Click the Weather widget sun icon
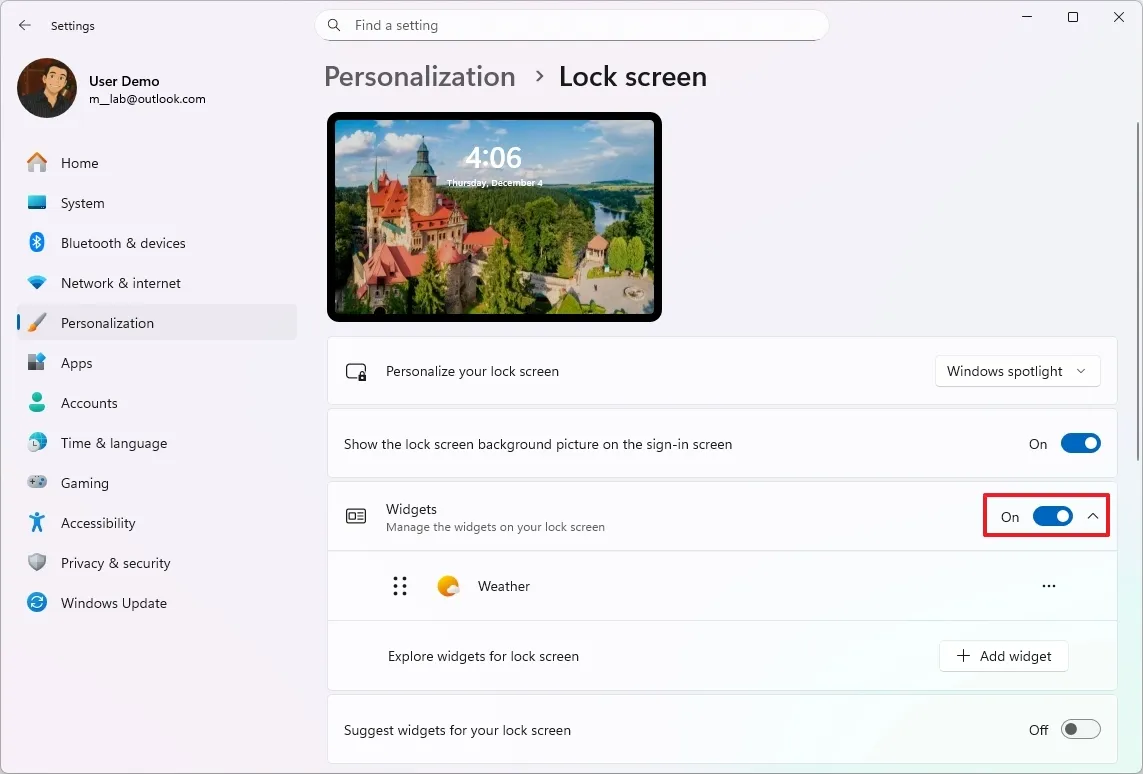Image resolution: width=1143 pixels, height=774 pixels. (x=448, y=586)
